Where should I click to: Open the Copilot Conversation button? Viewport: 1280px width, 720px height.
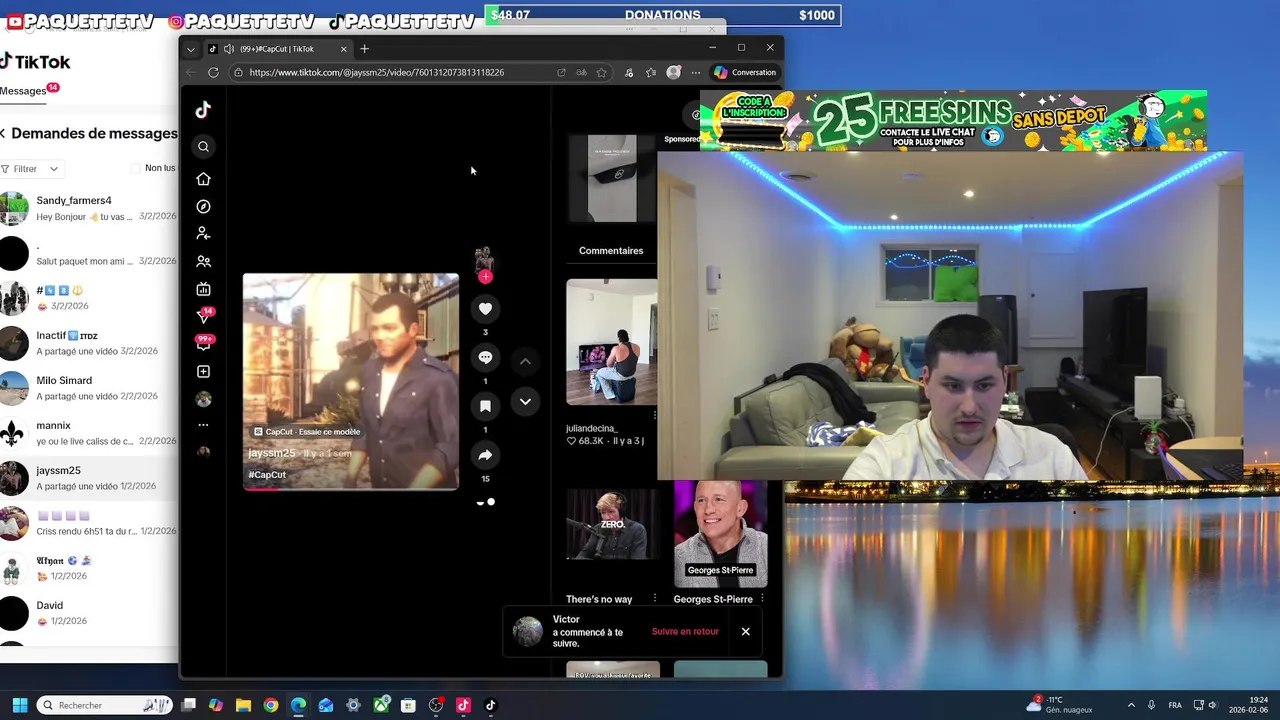click(x=745, y=72)
